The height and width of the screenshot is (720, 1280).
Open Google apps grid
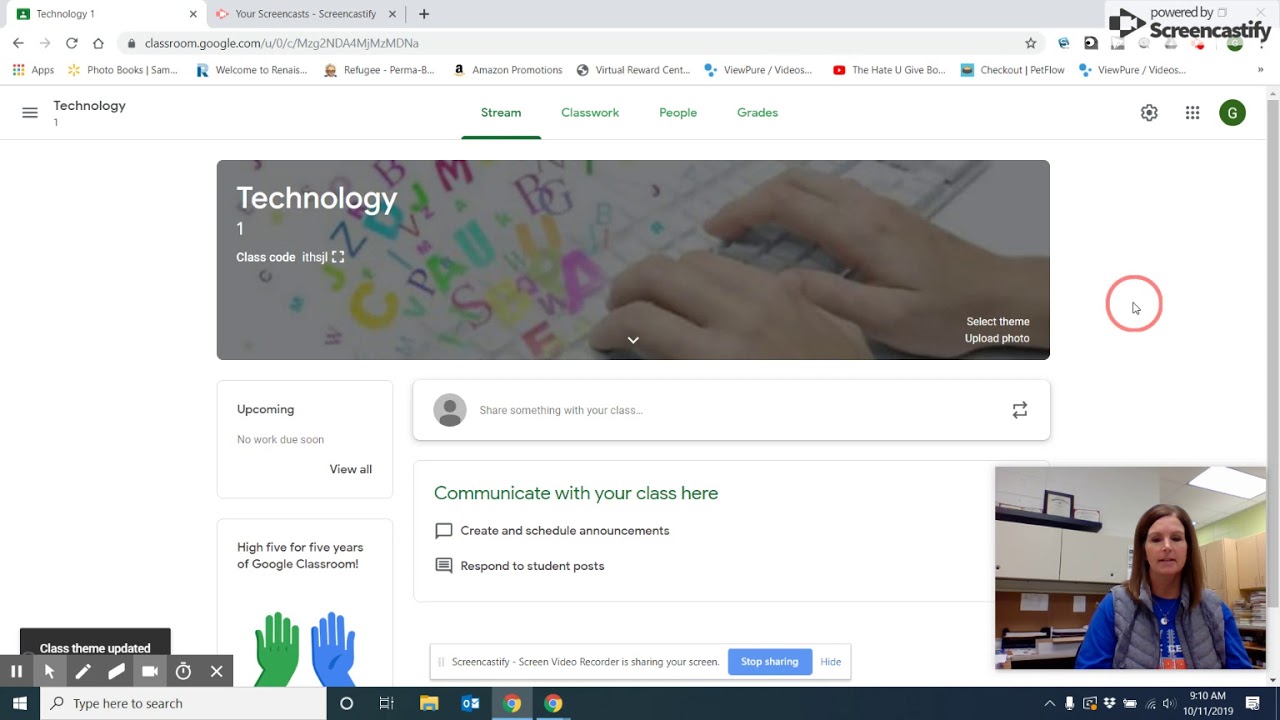click(1192, 113)
